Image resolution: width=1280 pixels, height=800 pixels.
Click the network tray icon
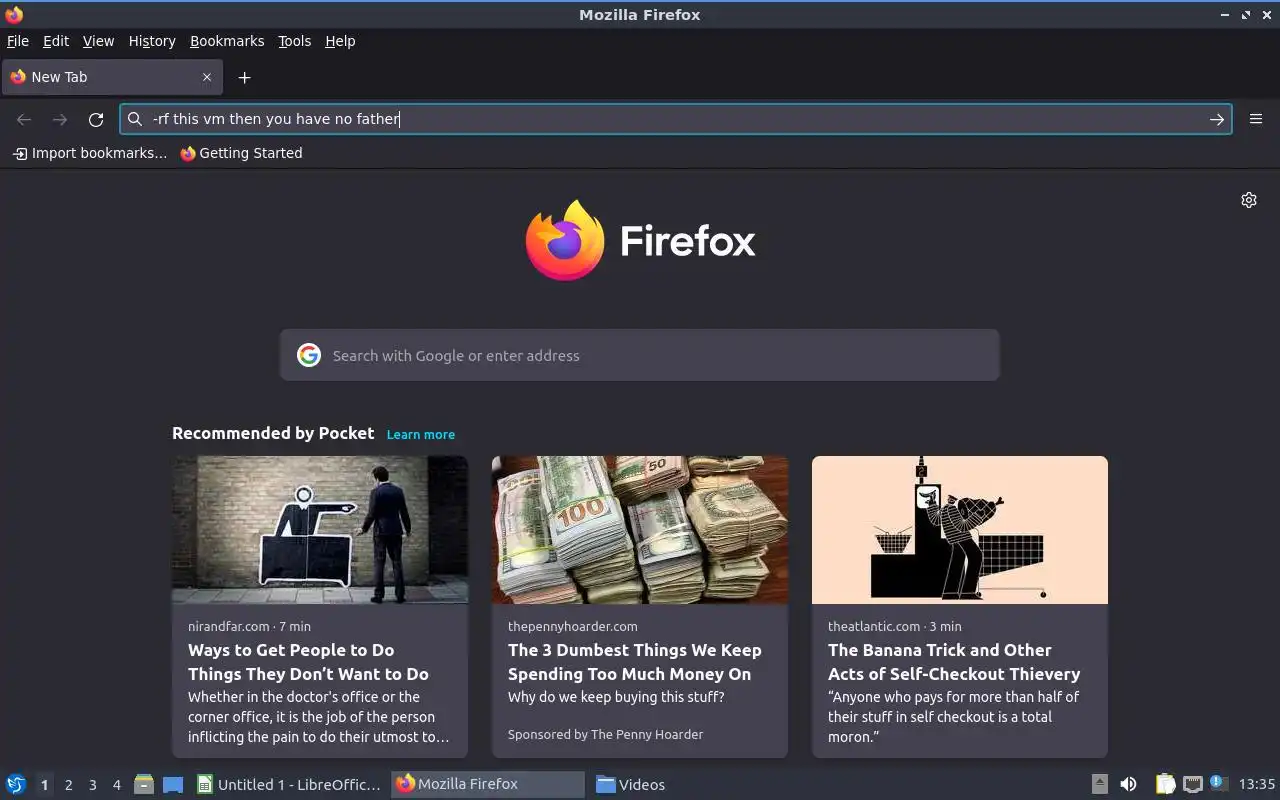tap(1192, 784)
